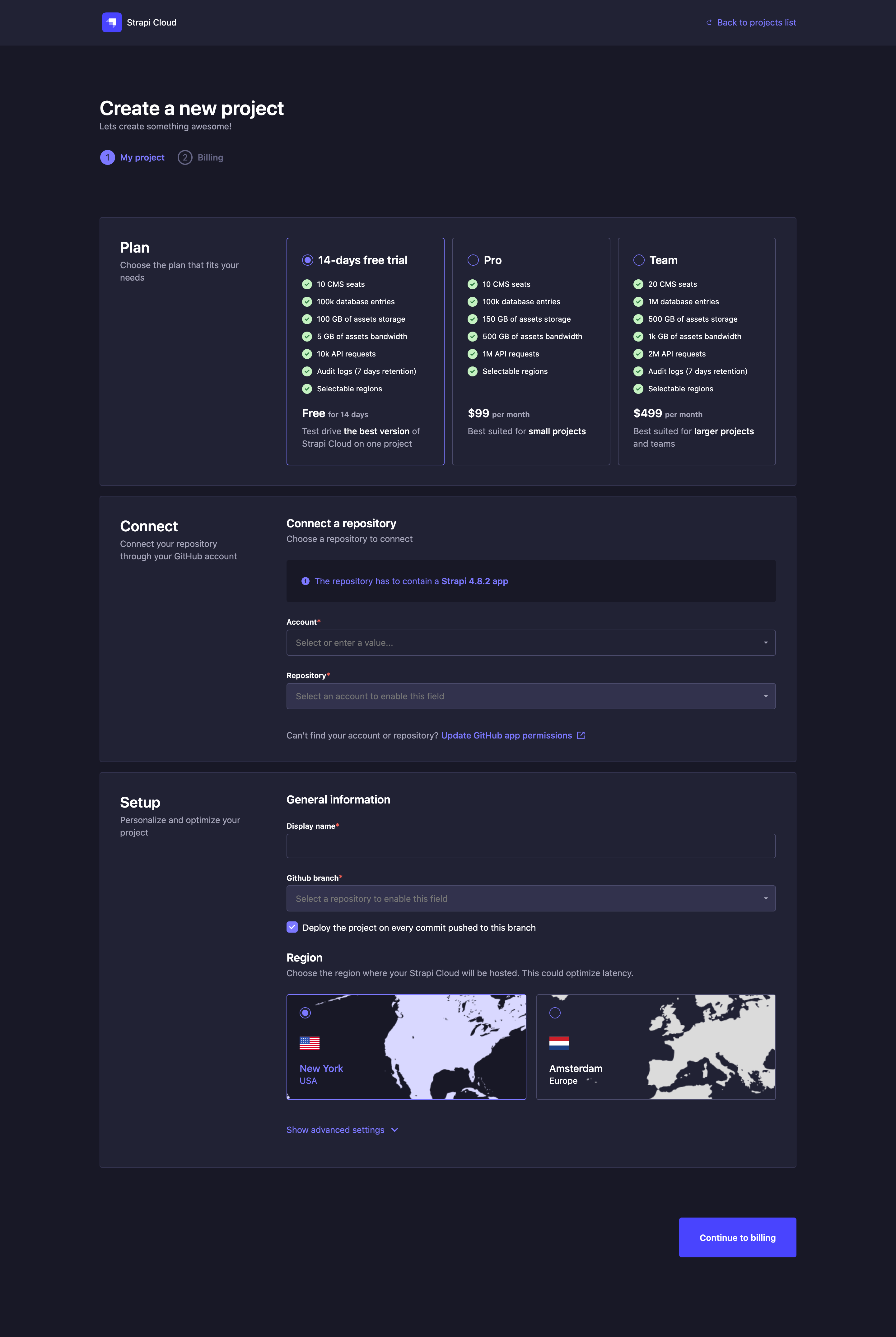Click Continue to billing button
Screen dimensions: 896x1337
tap(737, 1237)
